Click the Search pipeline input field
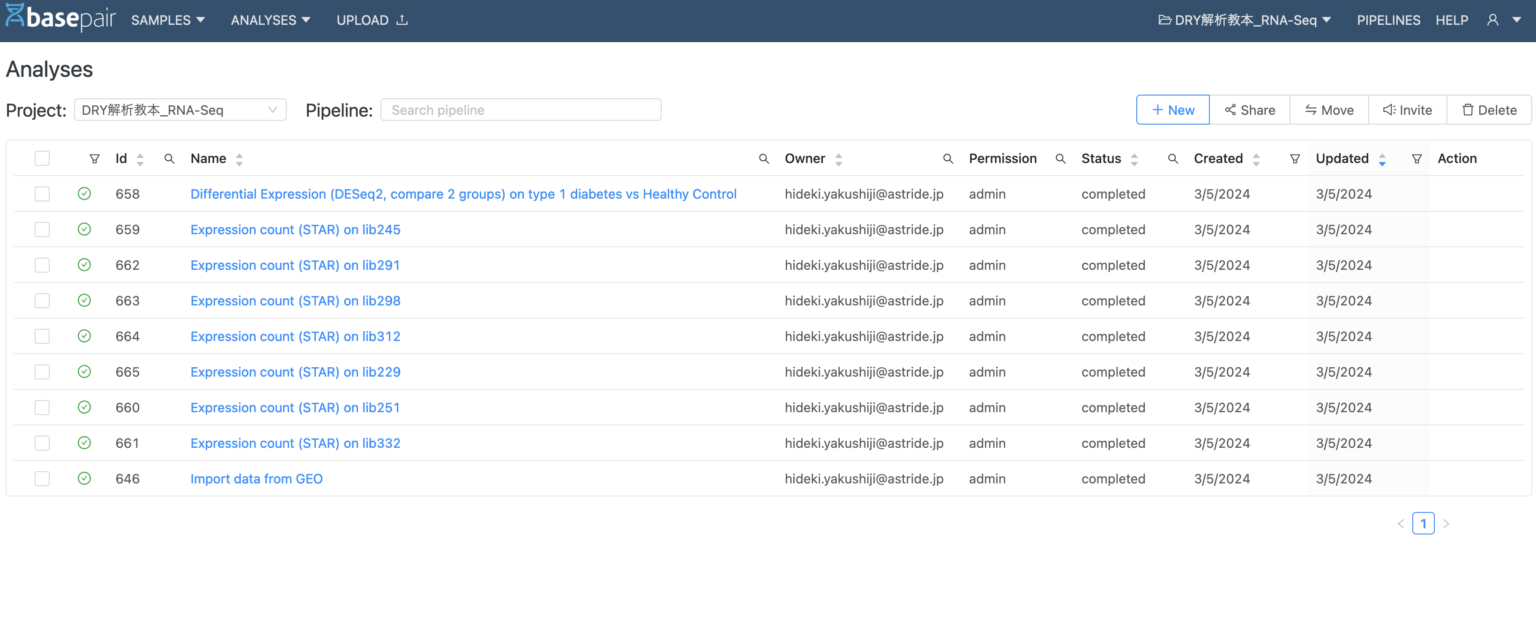 pyautogui.click(x=520, y=110)
